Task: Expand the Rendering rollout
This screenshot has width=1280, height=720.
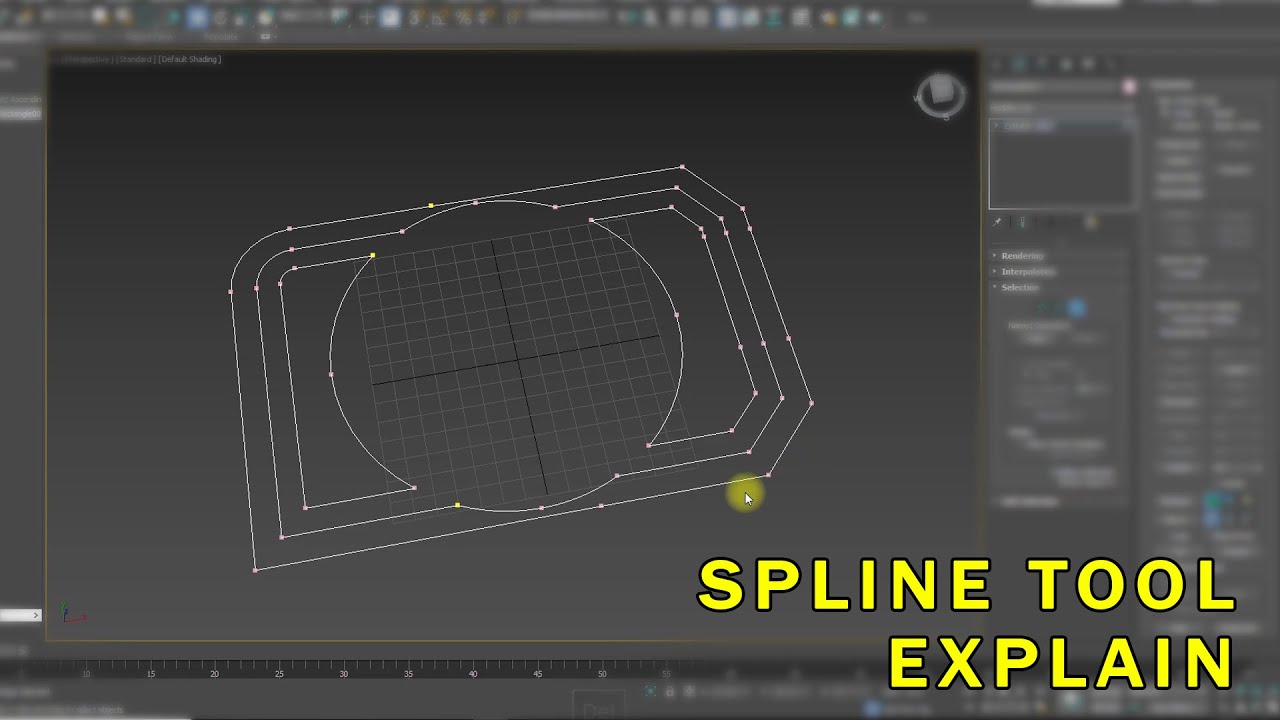Action: (1022, 256)
